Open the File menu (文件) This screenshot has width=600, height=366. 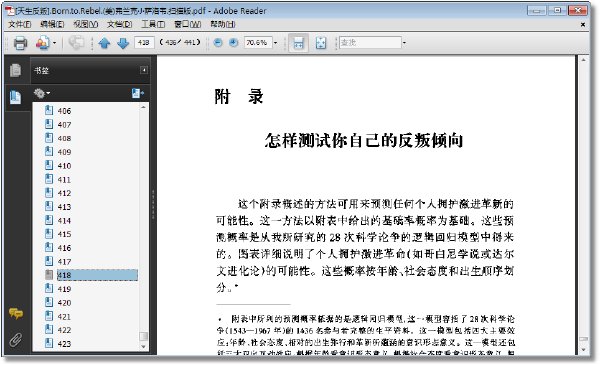tap(19, 24)
